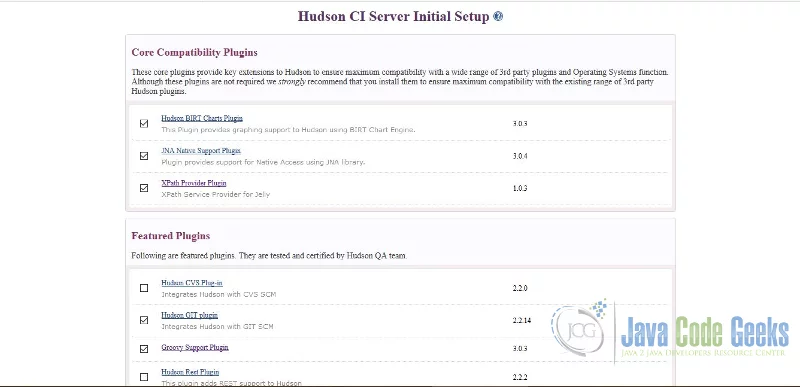The width and height of the screenshot is (800, 387).
Task: Visit the Hudson GIT plugin link
Action: (x=189, y=315)
